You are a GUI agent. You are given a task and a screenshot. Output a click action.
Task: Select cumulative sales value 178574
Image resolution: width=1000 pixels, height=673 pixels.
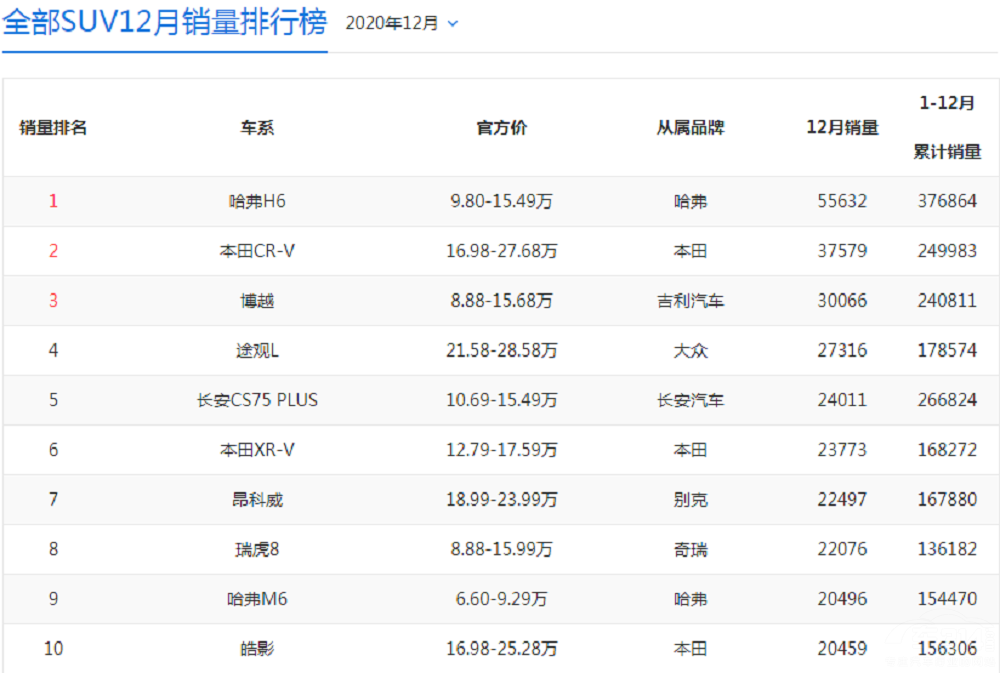[x=947, y=350]
